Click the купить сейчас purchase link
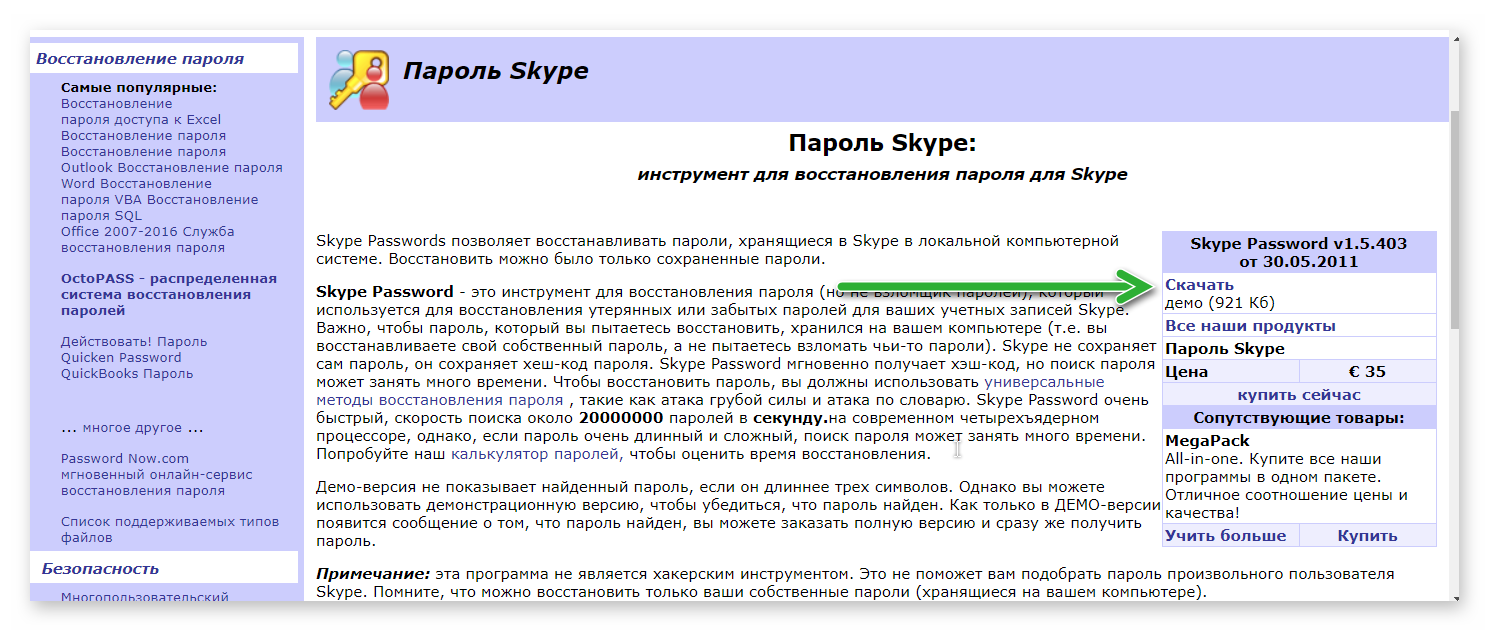Screen dimensions: 1489x631 point(1299,394)
